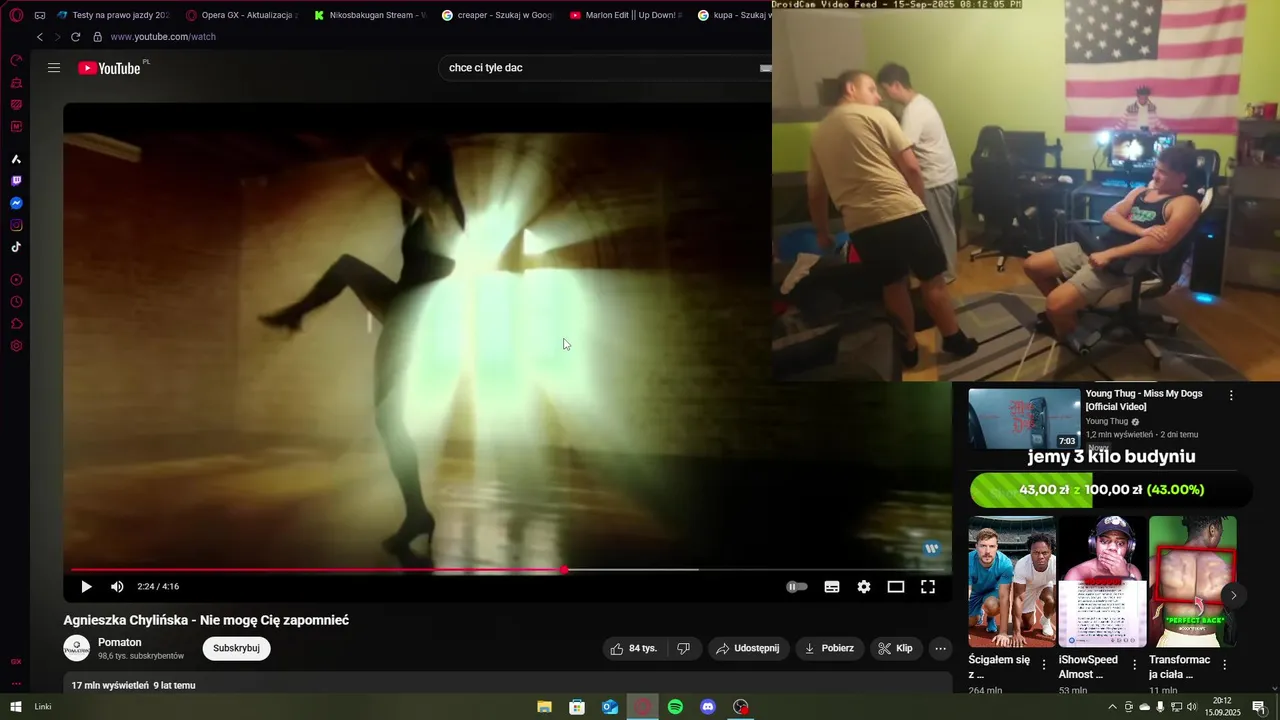Switch to 'kupa - Szukaj' tab

[x=734, y=15]
